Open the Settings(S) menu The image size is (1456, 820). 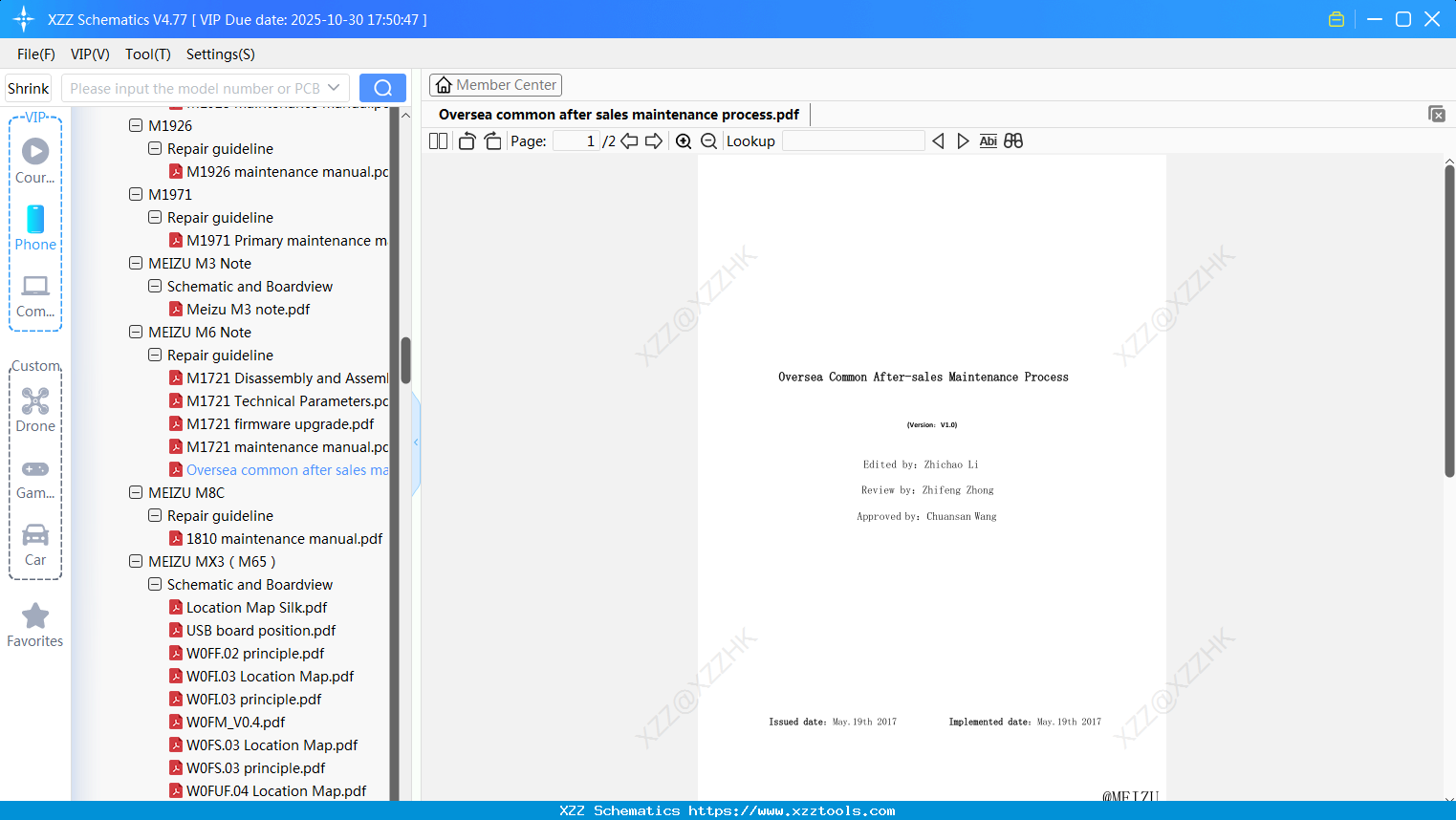pyautogui.click(x=221, y=54)
